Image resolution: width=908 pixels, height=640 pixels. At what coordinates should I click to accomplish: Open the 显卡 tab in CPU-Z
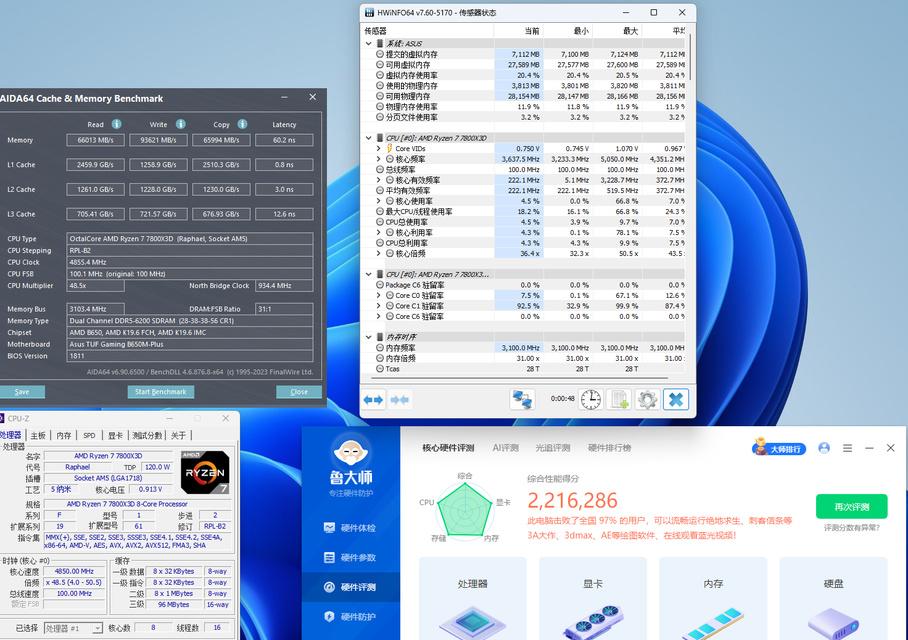click(116, 436)
